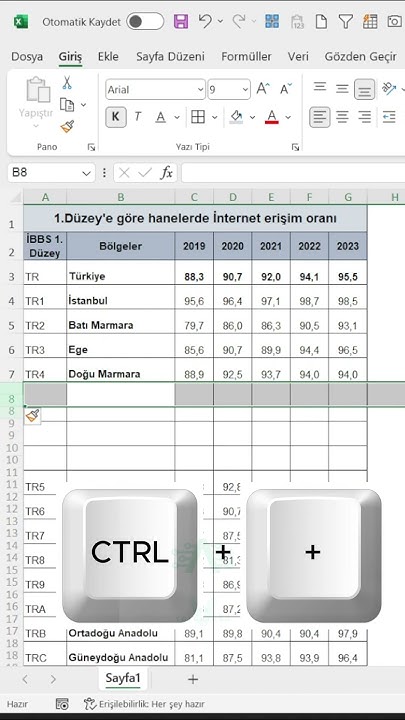Open the Dosya menu tab
405x720 pixels.
(27, 56)
